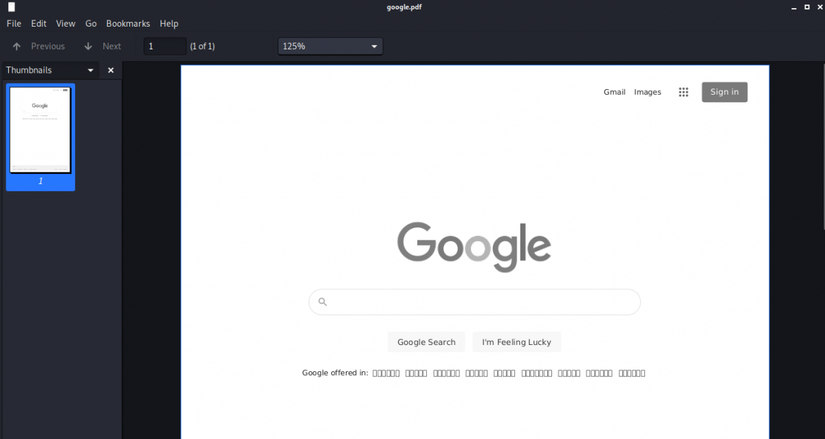Open the Edit menu
The height and width of the screenshot is (439, 825).
[x=38, y=24]
